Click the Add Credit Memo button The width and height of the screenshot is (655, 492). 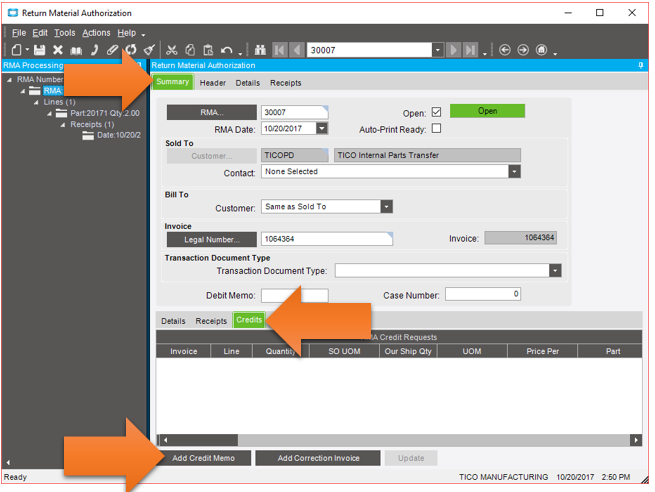click(203, 458)
